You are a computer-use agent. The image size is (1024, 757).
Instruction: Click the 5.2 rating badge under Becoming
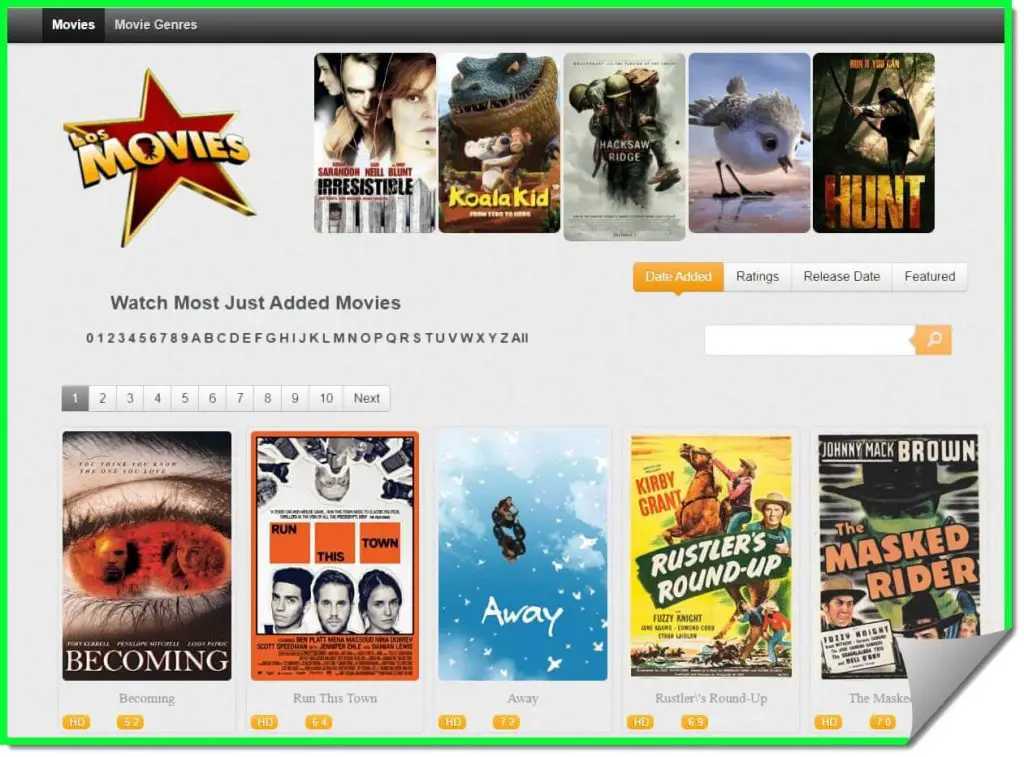coord(131,721)
